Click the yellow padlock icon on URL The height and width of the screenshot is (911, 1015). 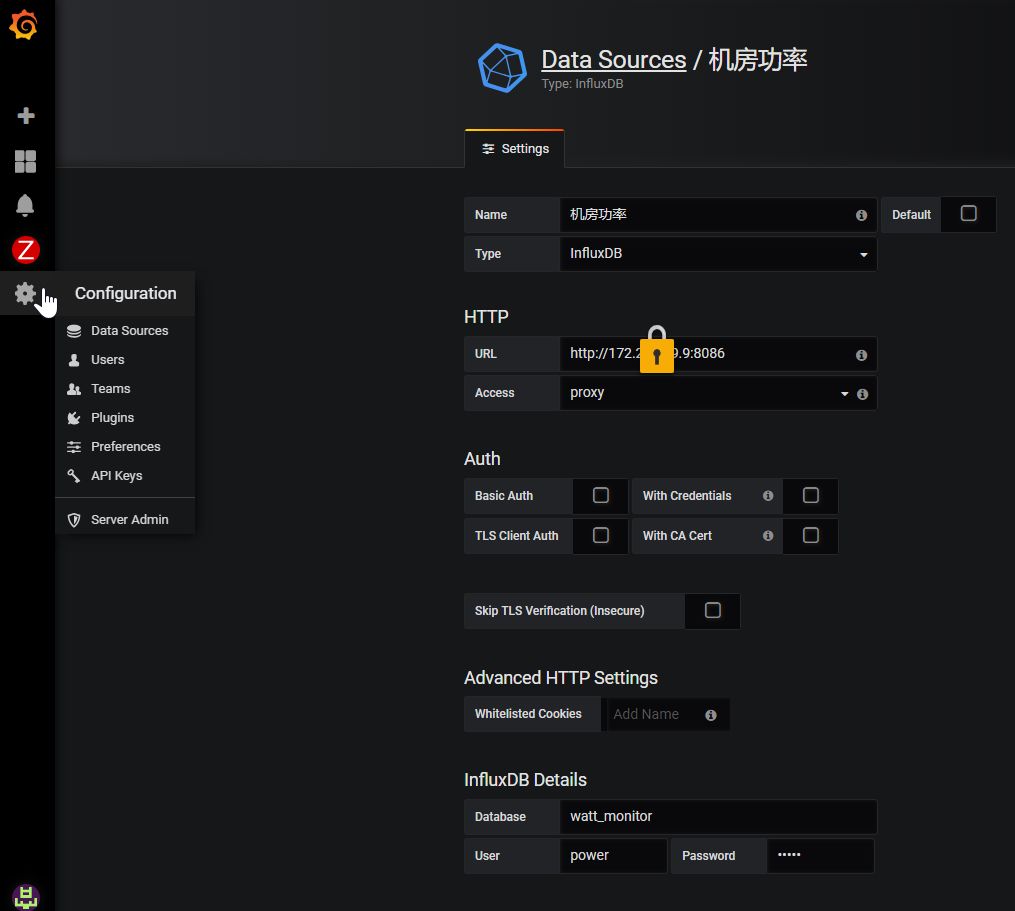click(657, 350)
